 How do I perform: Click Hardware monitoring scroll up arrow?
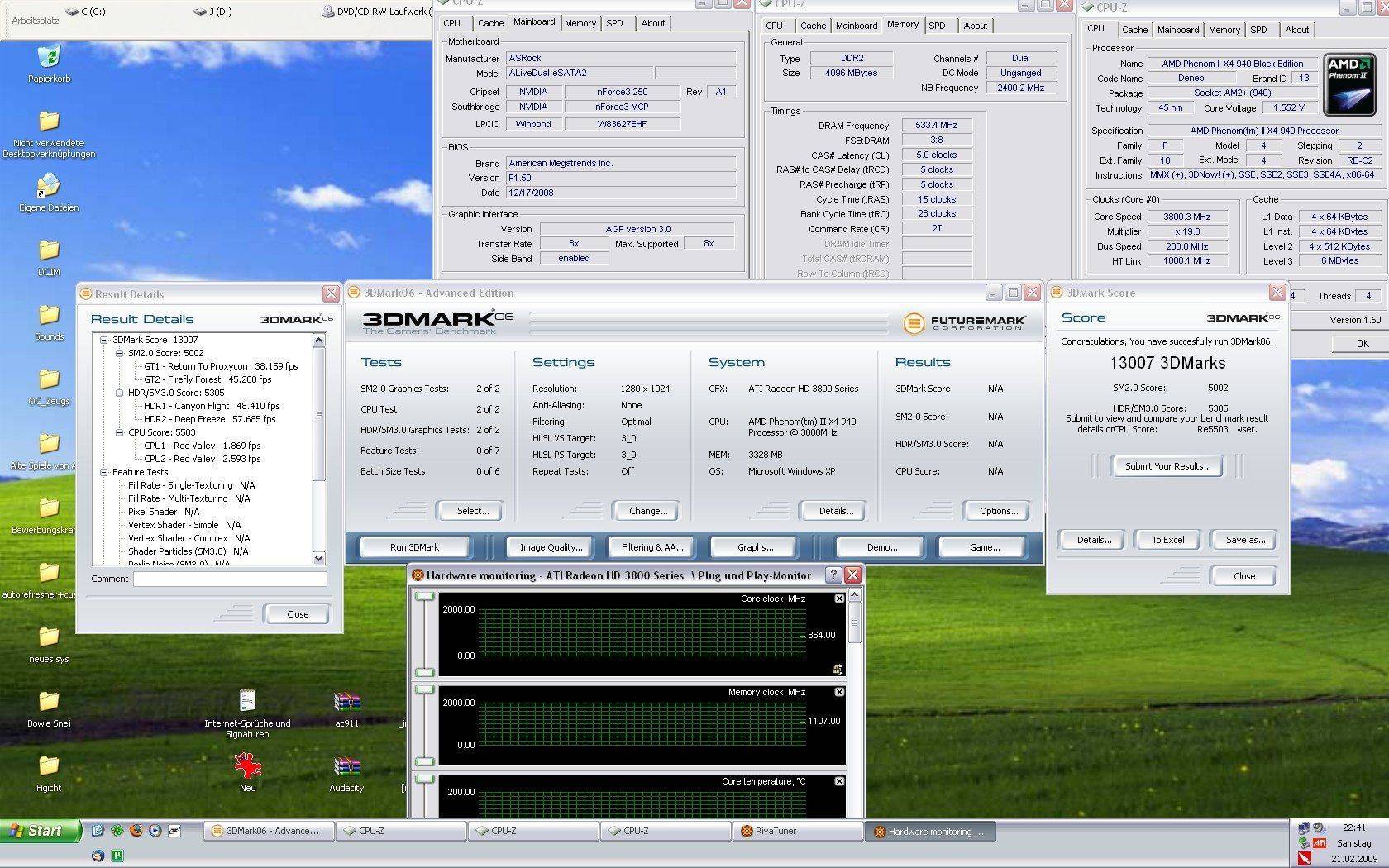point(855,595)
